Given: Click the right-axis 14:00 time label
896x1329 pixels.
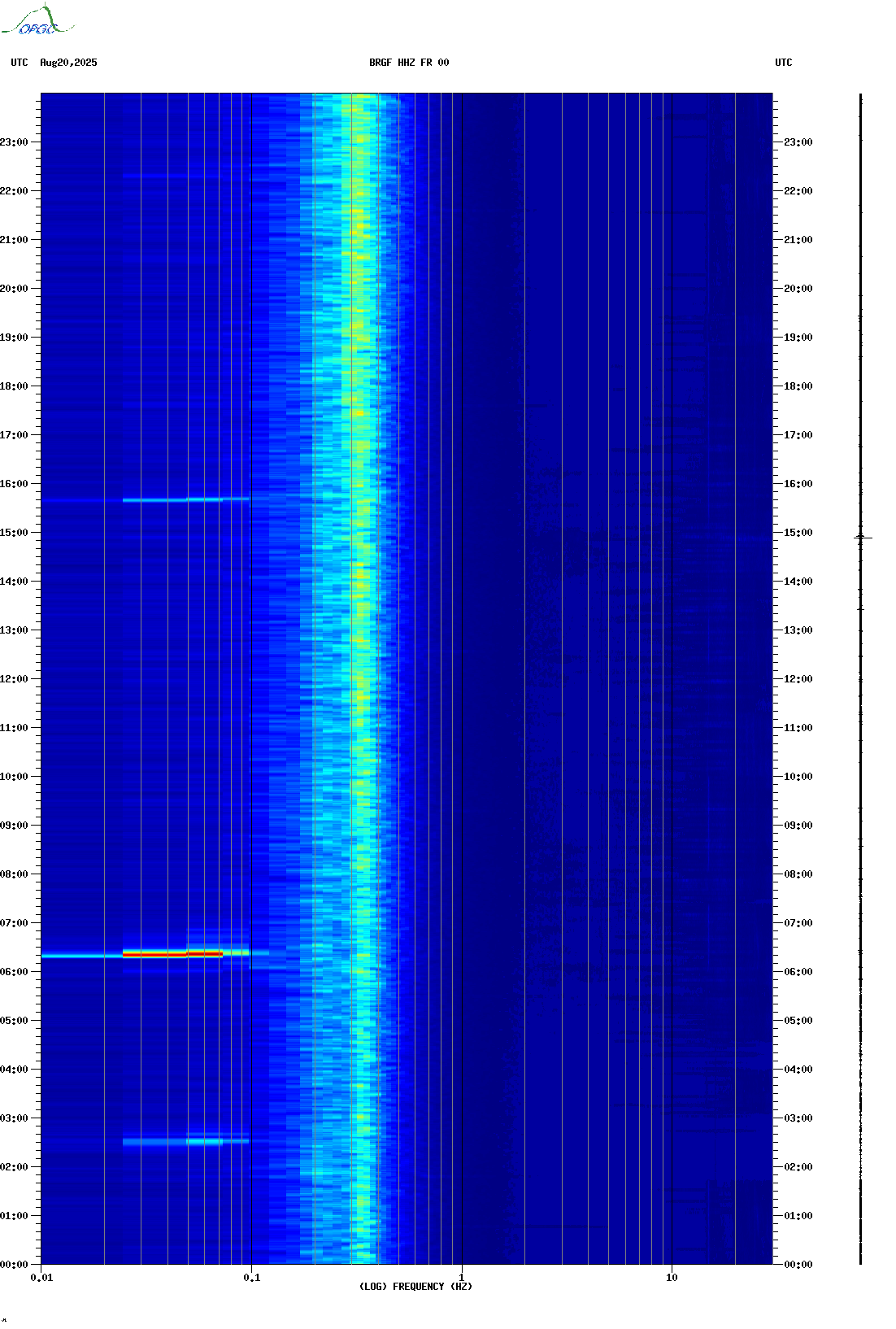Looking at the screenshot, I should 798,582.
